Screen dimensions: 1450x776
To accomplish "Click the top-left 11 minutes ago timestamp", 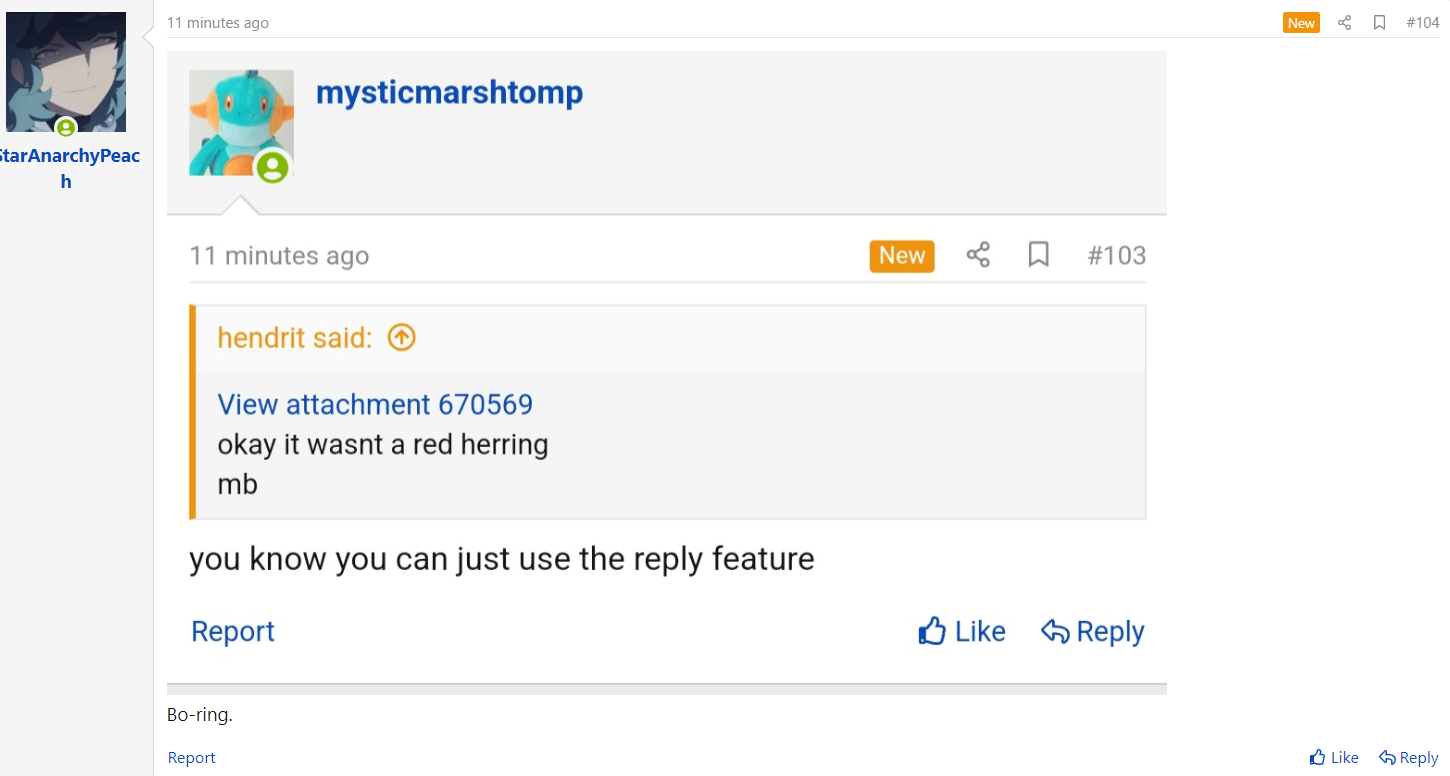I will 218,23.
